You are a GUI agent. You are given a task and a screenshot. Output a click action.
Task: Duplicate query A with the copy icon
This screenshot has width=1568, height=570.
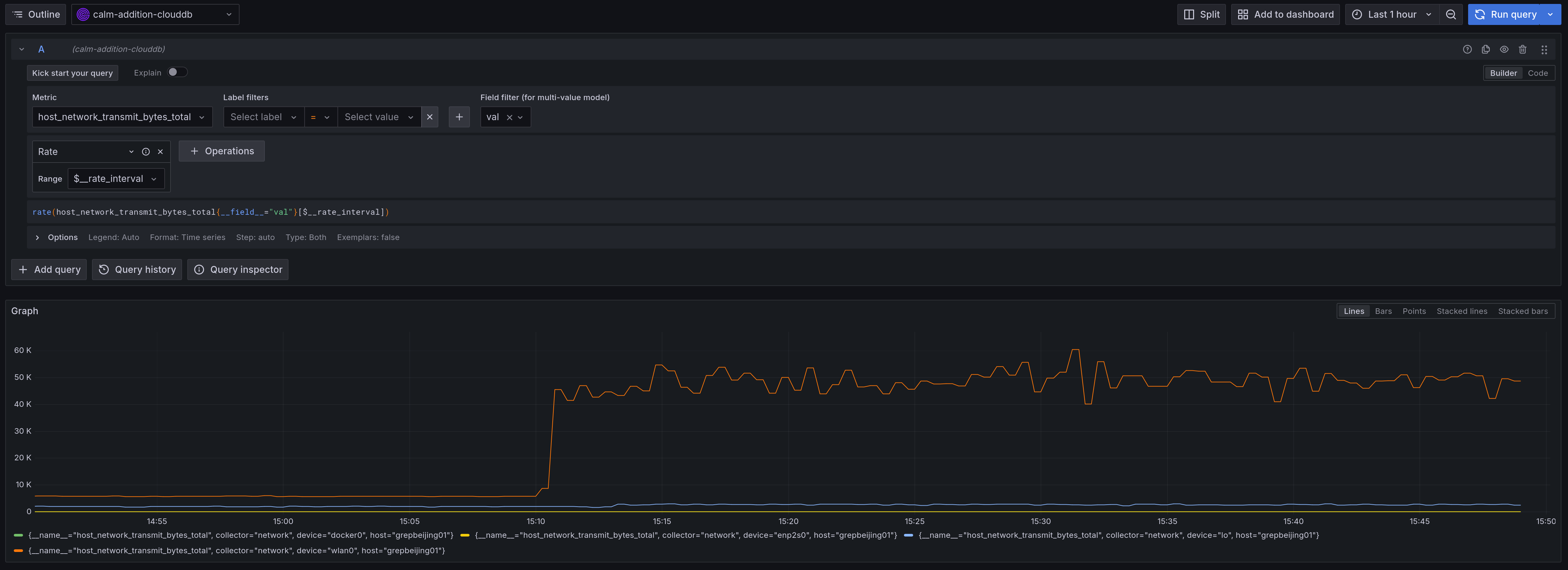coord(1486,49)
